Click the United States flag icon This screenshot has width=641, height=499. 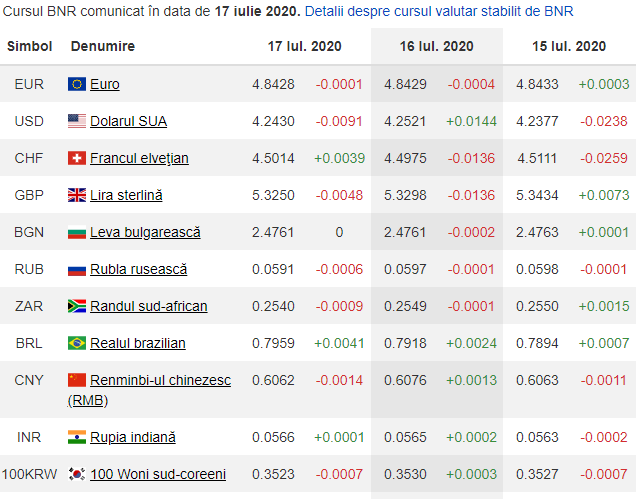coord(76,121)
